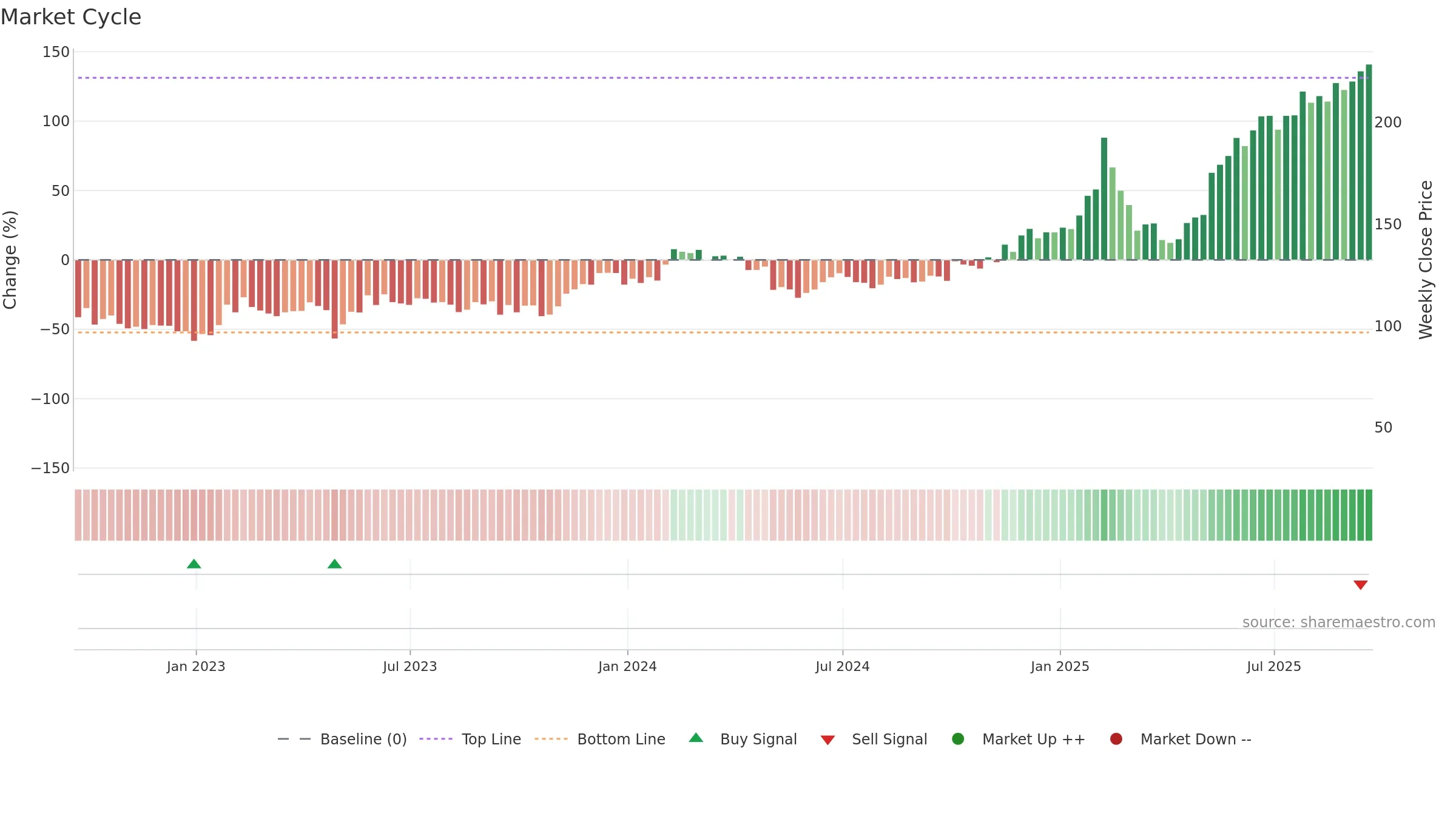This screenshot has height=819, width=1456.
Task: Click the Weekly Close Price axis title
Action: (x=1426, y=260)
